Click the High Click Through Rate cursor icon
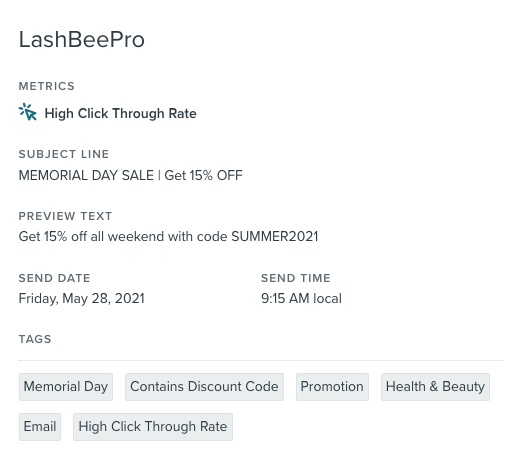This screenshot has width=524, height=457. [28, 112]
